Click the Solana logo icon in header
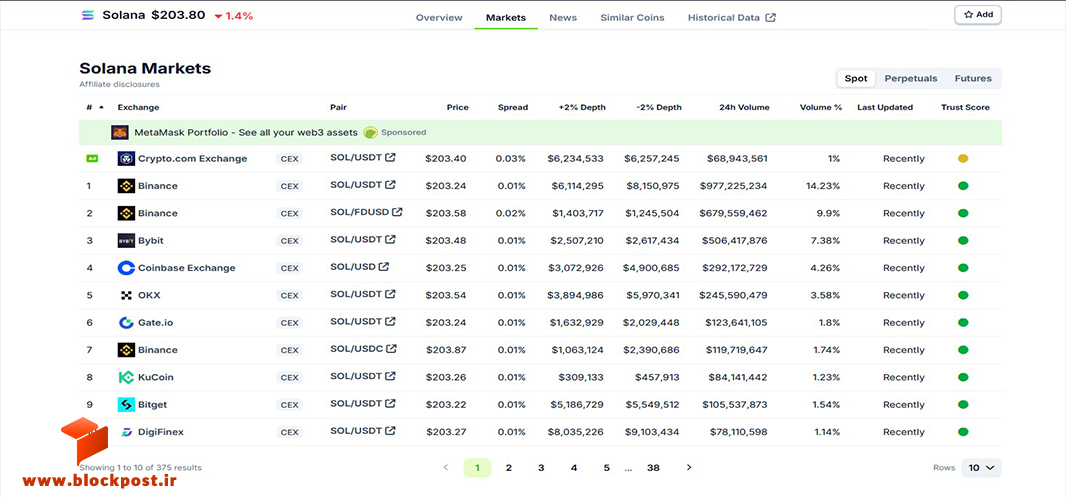 click(88, 16)
